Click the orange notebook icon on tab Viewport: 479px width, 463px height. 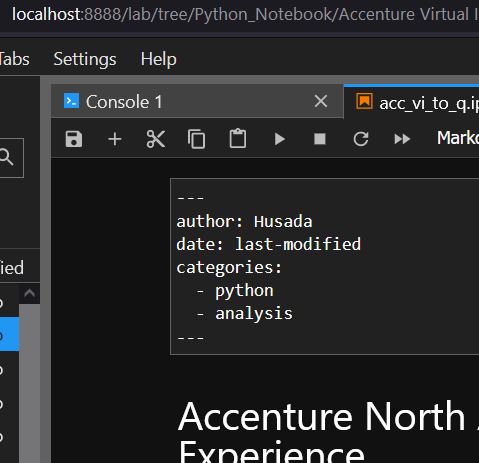[364, 101]
